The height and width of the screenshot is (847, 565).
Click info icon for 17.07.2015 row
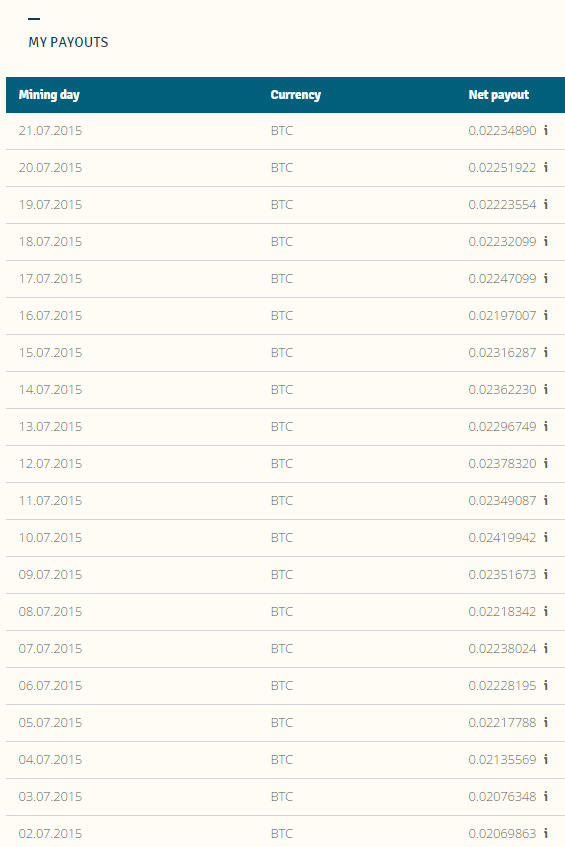pyautogui.click(x=546, y=278)
